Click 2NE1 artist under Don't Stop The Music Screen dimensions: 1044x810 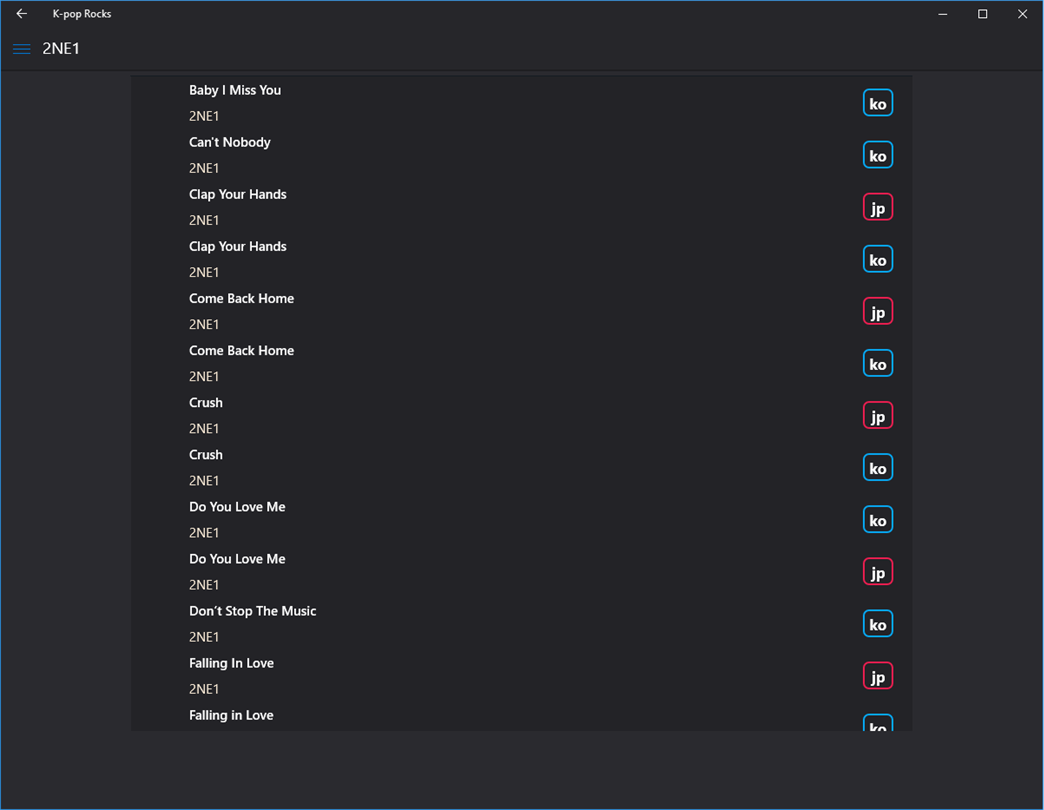[204, 637]
